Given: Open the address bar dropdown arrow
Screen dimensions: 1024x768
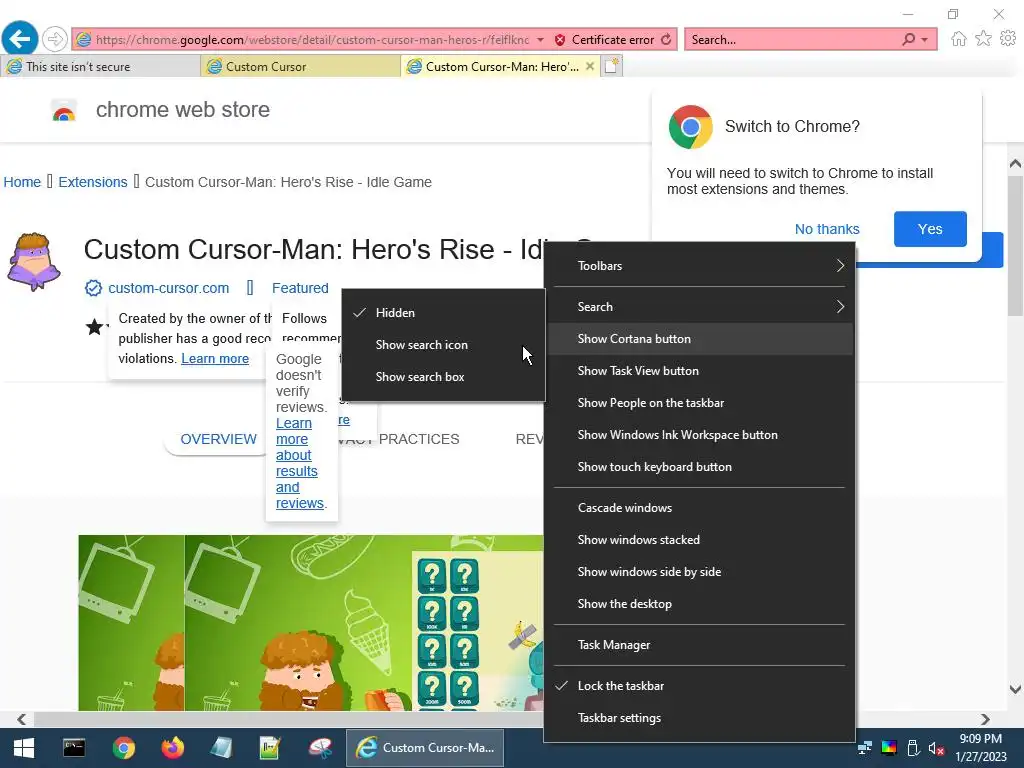Looking at the screenshot, I should (x=540, y=40).
